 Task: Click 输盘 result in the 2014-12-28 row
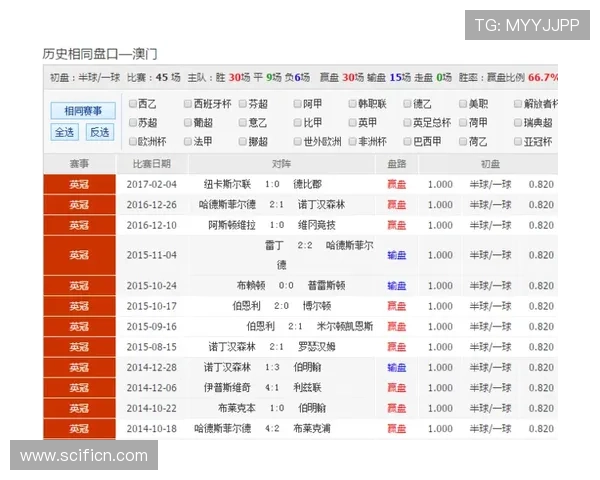(396, 367)
